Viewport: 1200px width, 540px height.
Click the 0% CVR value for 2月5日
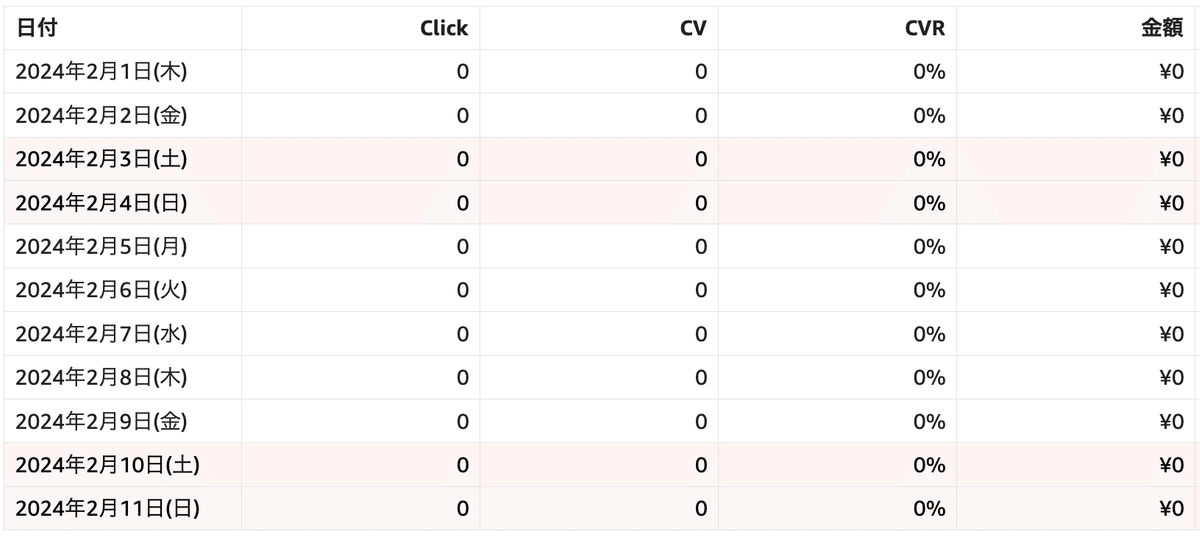[930, 246]
